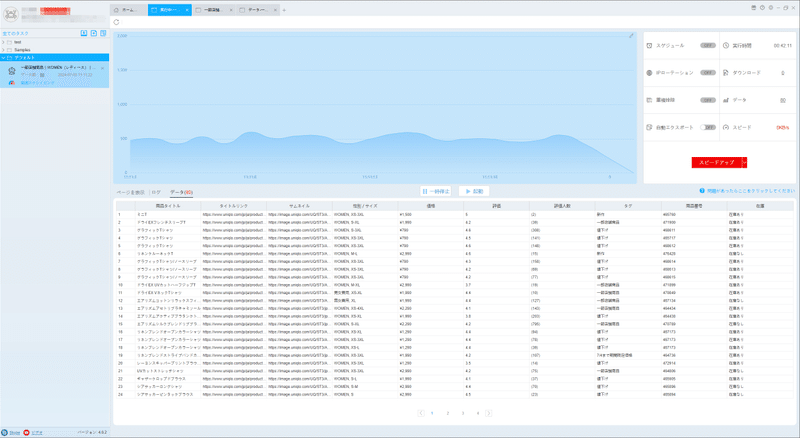Screen dimensions: 800x438
Task: Click the IPローテーション globe icon
Action: click(x=649, y=73)
